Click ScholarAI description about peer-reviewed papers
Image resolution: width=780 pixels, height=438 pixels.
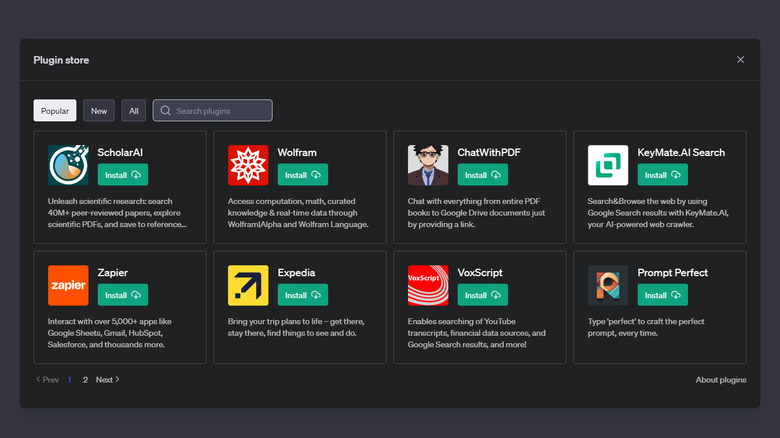(x=117, y=213)
